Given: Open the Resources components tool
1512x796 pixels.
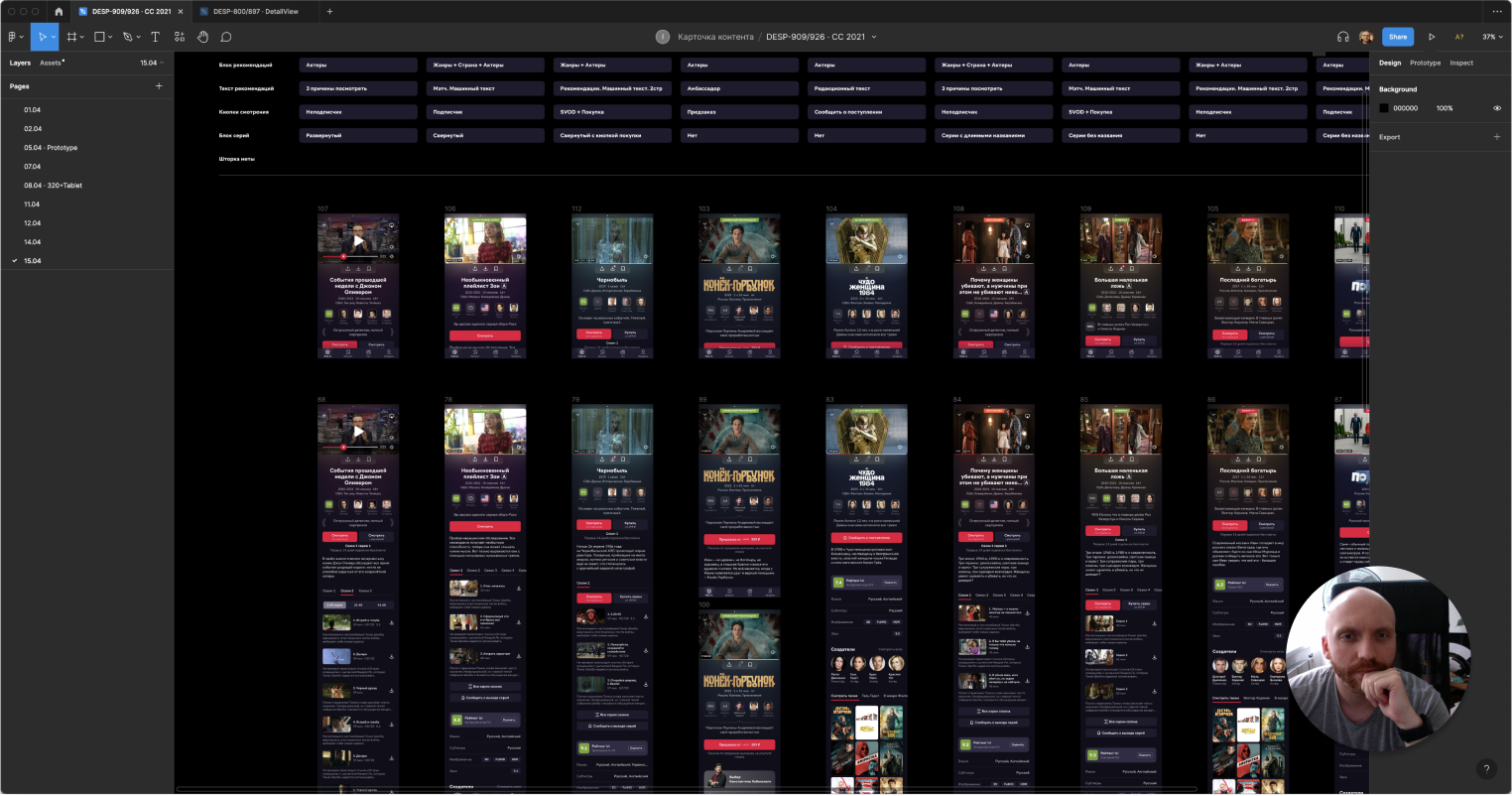Looking at the screenshot, I should 180,37.
